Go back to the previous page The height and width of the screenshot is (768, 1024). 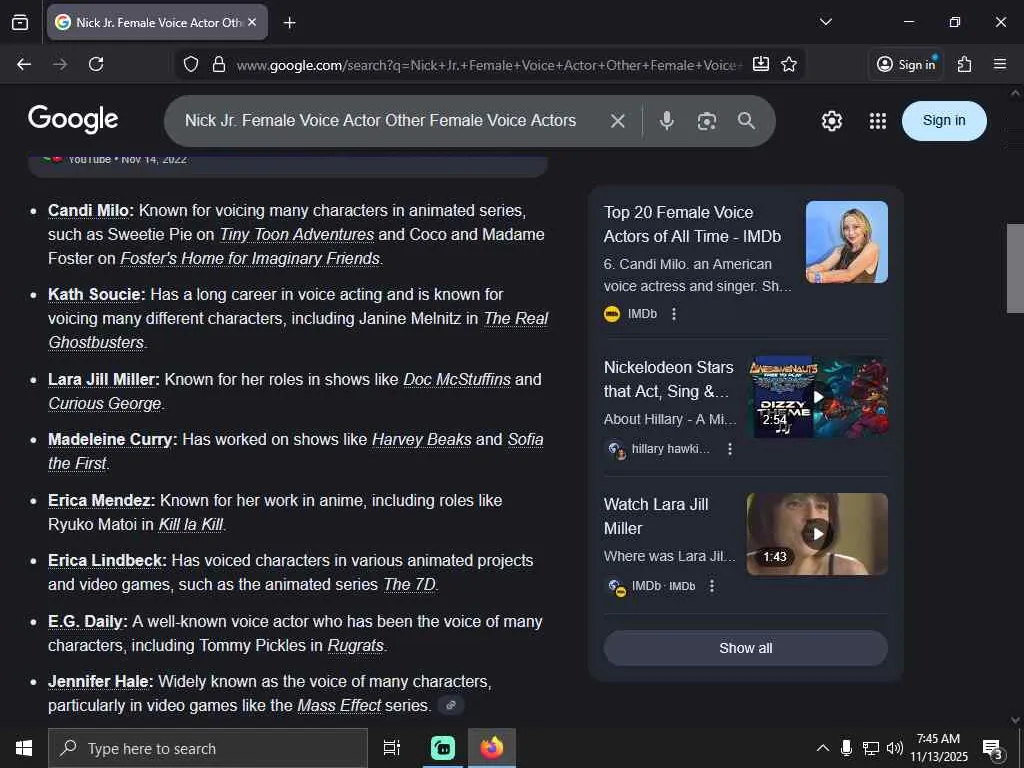pos(24,64)
